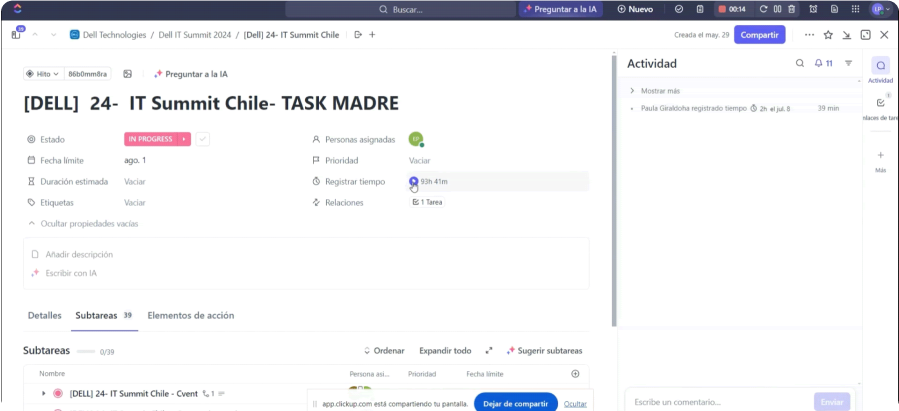Go to next task with down chevron
This screenshot has height=411, width=899.
(53, 35)
